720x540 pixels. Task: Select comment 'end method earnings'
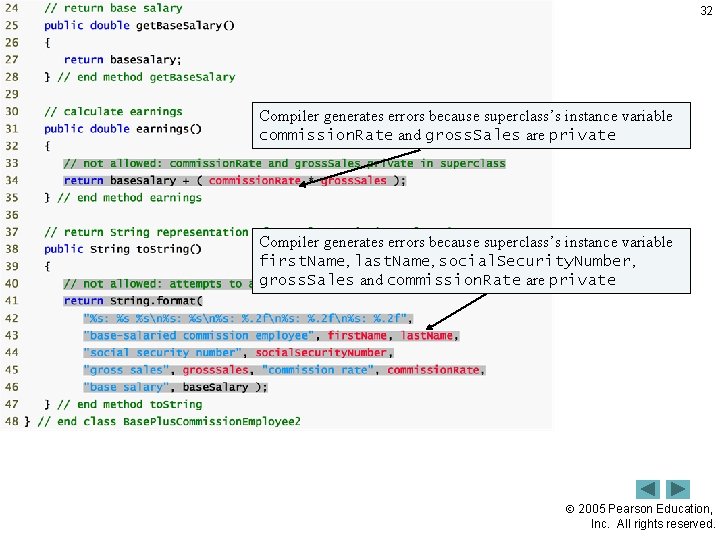tap(129, 197)
